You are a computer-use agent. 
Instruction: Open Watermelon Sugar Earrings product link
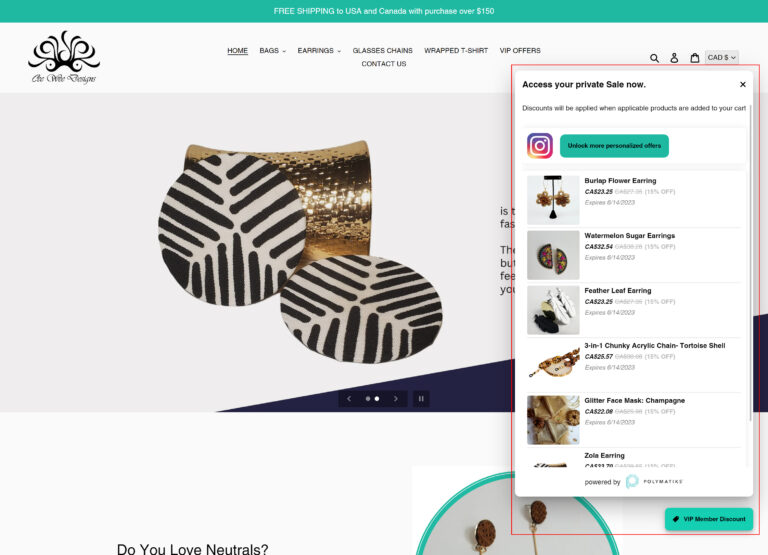click(x=629, y=236)
